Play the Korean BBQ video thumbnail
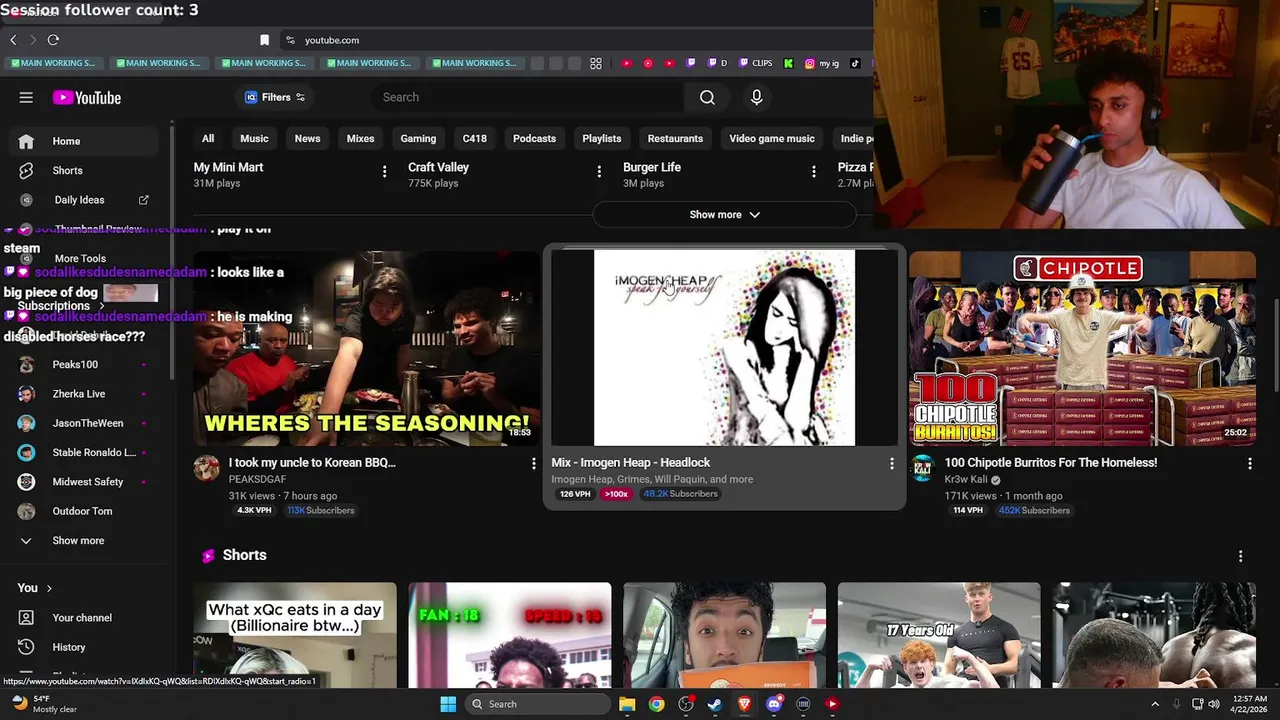 point(367,348)
